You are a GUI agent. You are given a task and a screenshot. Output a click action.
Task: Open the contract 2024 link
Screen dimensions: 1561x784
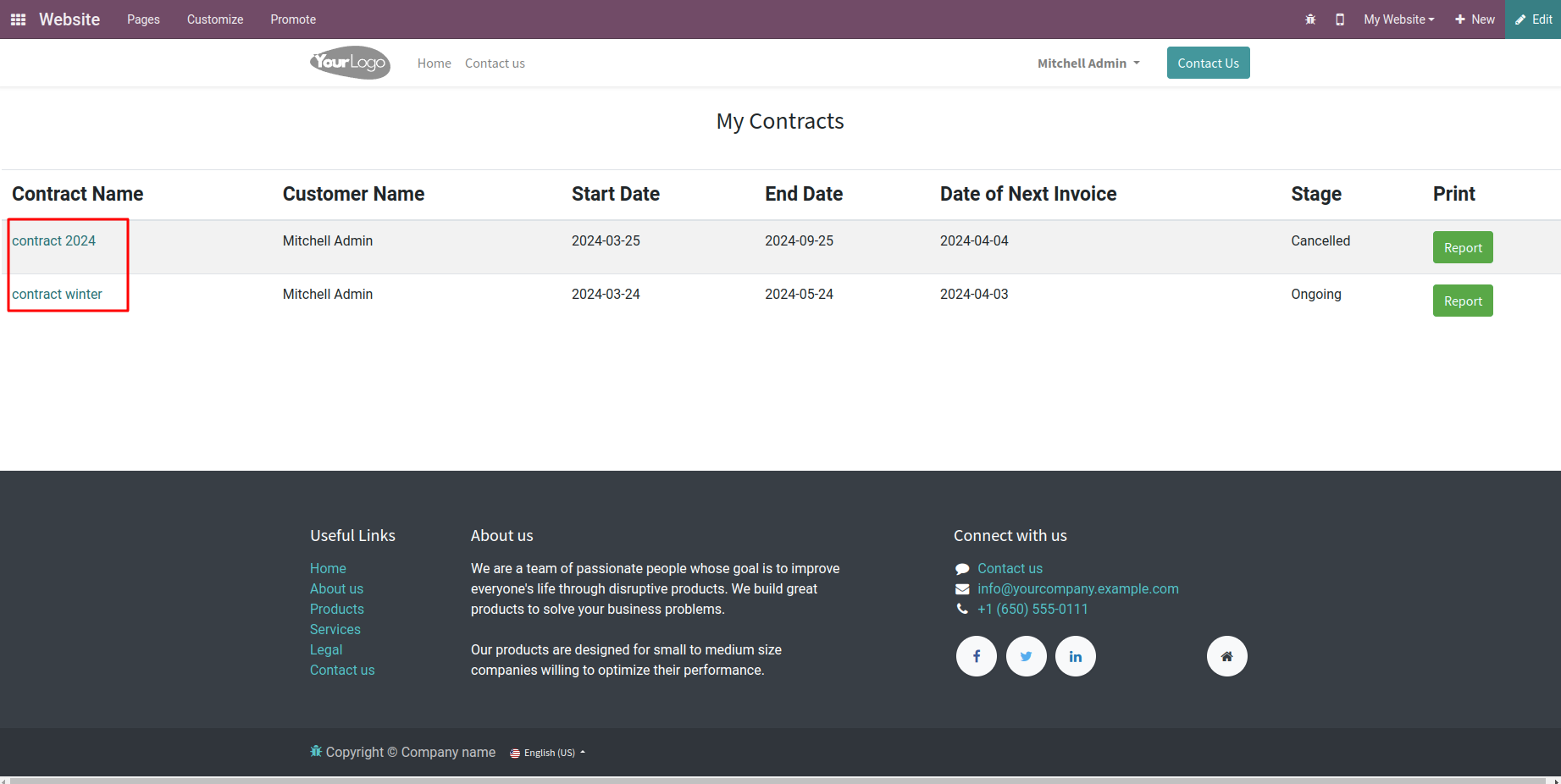[54, 240]
